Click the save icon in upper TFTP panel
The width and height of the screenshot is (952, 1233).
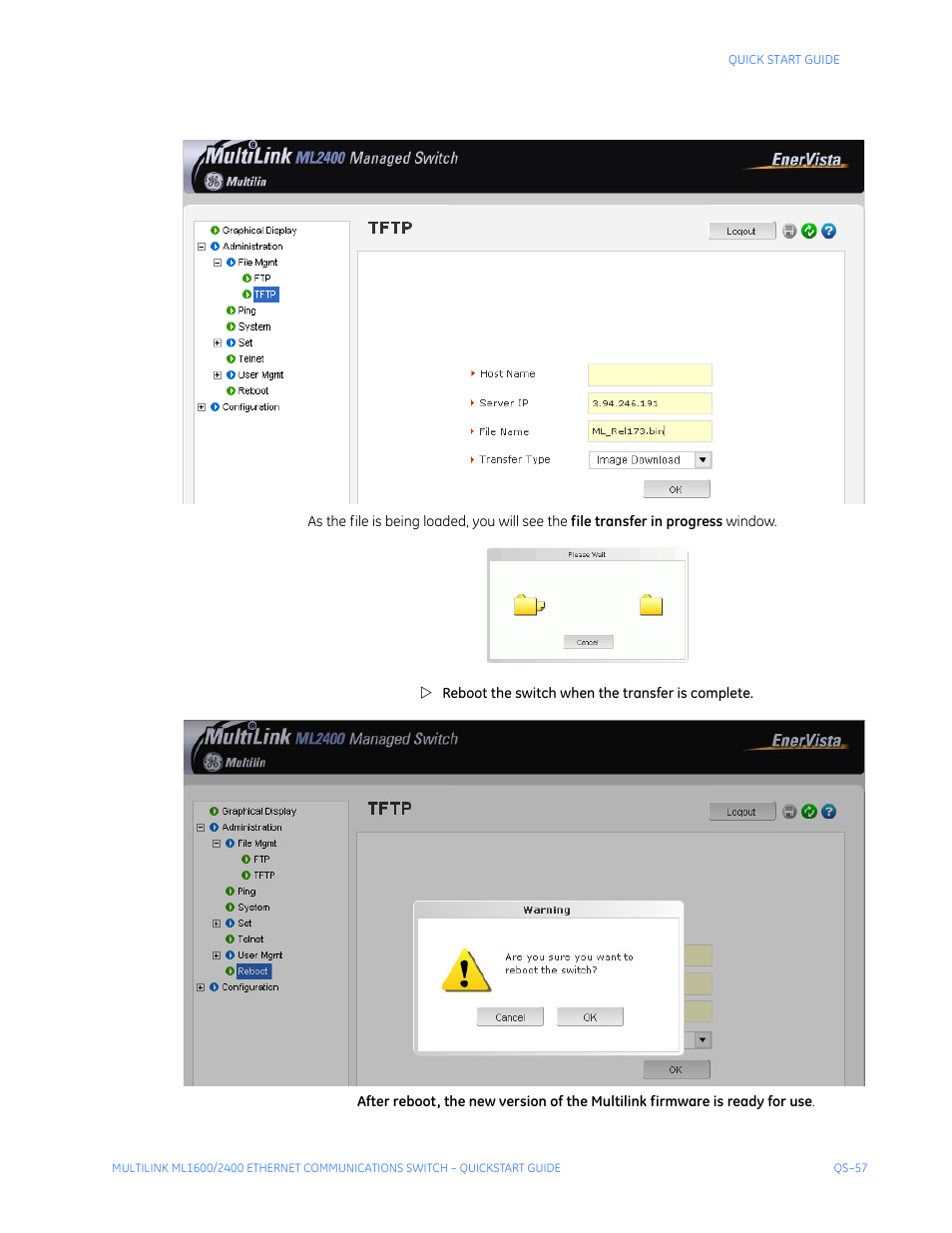[789, 231]
